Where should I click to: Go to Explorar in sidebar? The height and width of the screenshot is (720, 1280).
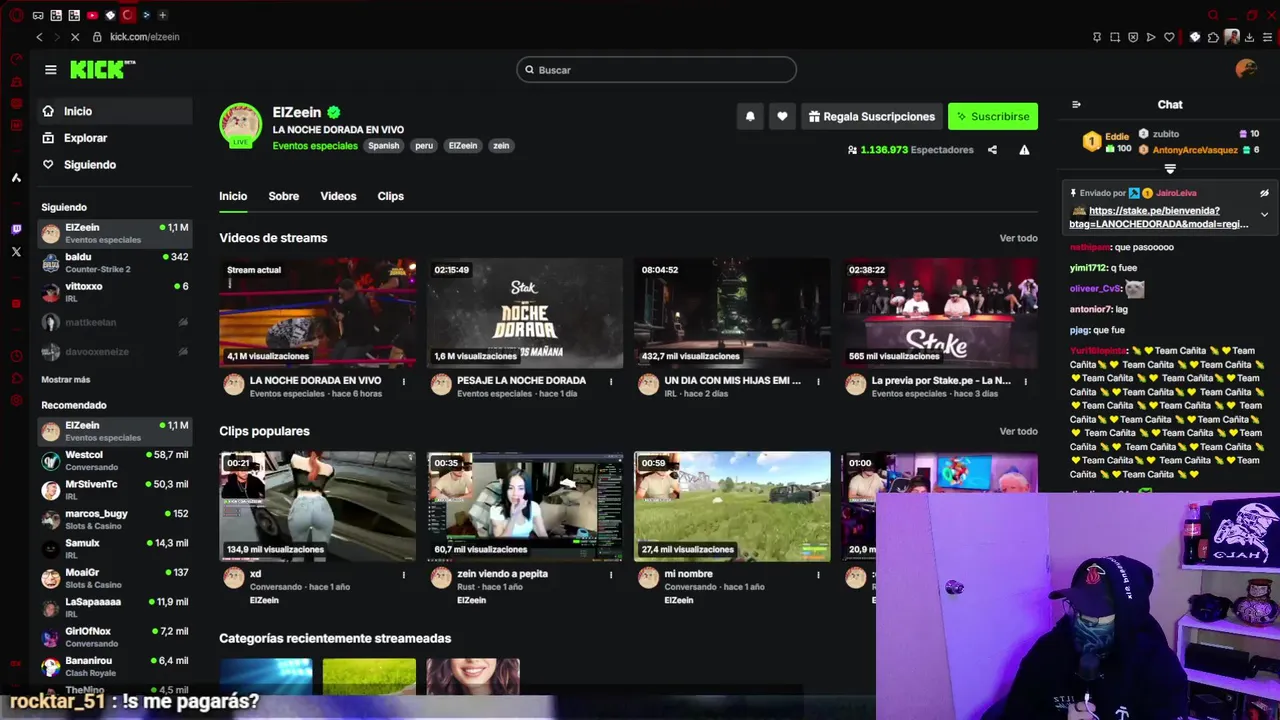[115, 138]
